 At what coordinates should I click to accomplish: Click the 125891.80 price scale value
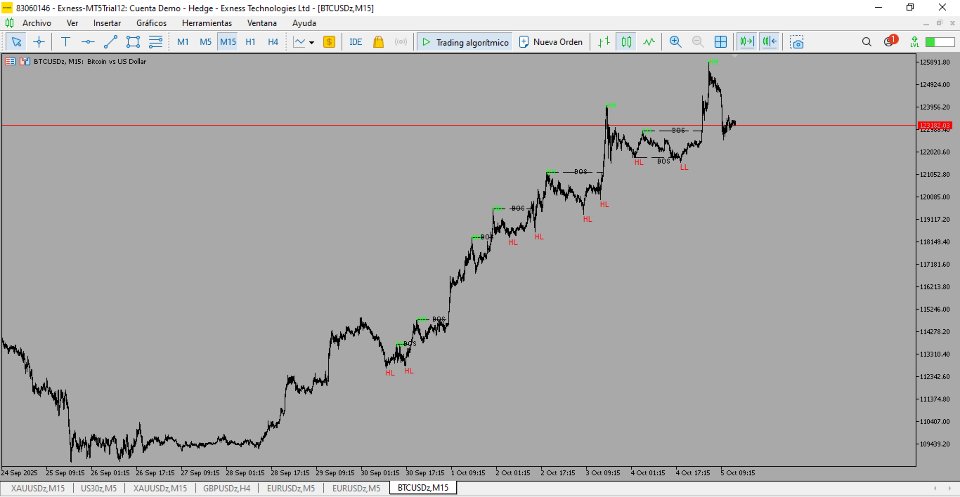click(935, 62)
